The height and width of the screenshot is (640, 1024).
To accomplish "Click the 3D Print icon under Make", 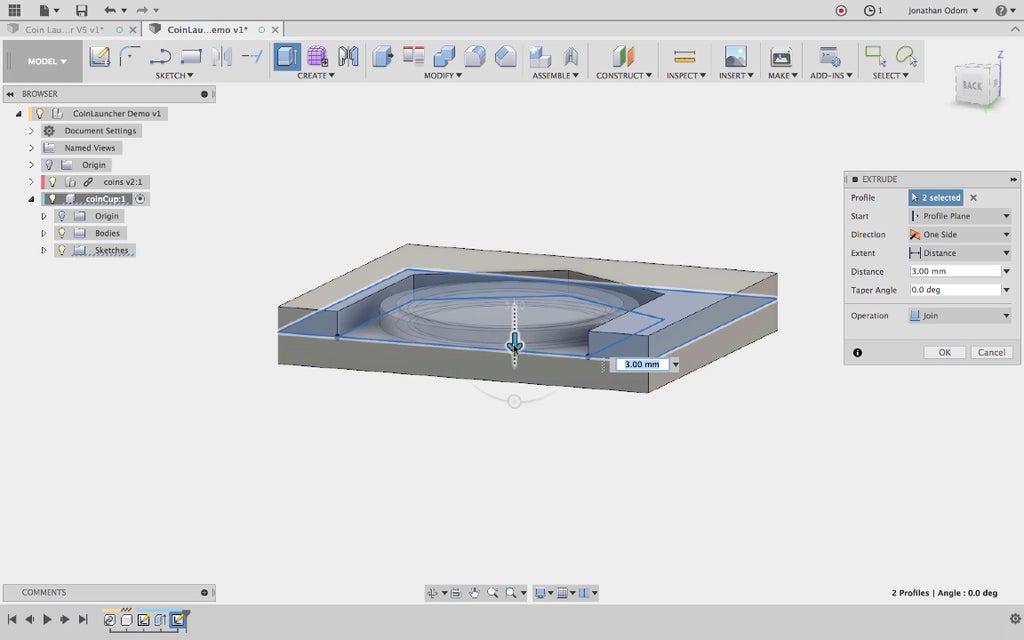I will tap(781, 57).
